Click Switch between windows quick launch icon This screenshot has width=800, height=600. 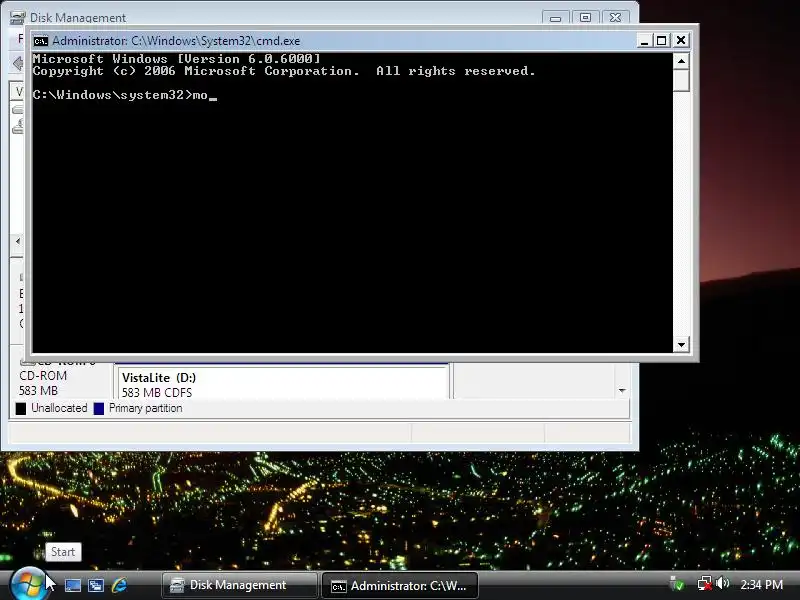pyautogui.click(x=96, y=585)
